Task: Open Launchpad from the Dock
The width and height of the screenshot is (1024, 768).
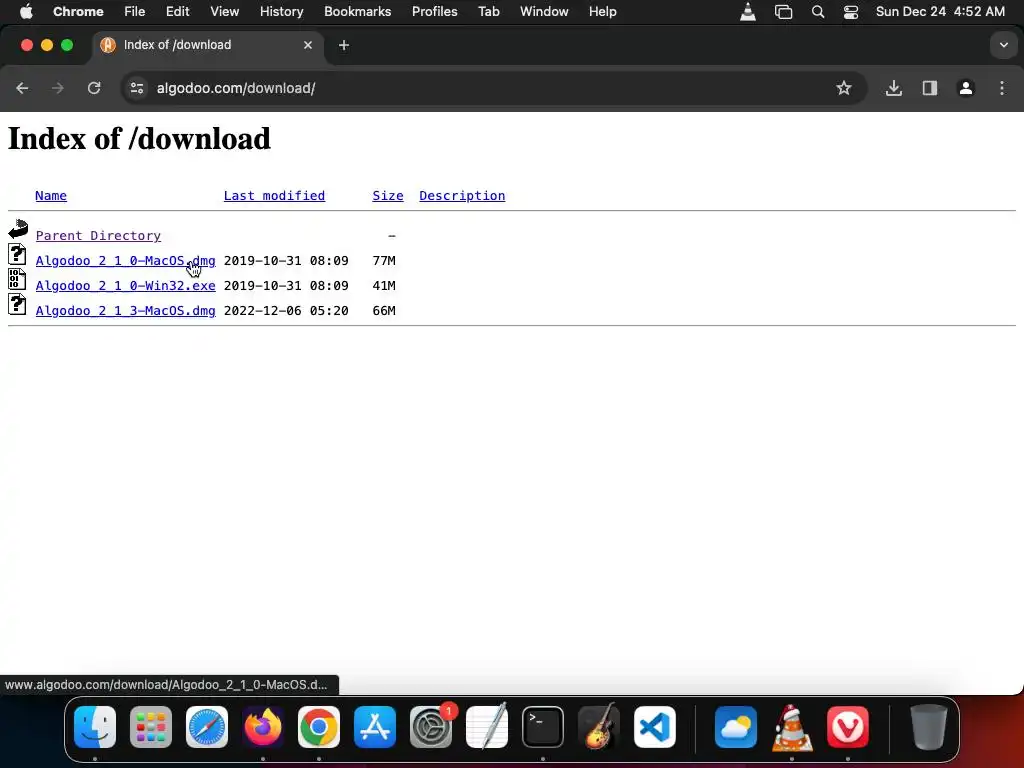Action: pos(151,727)
